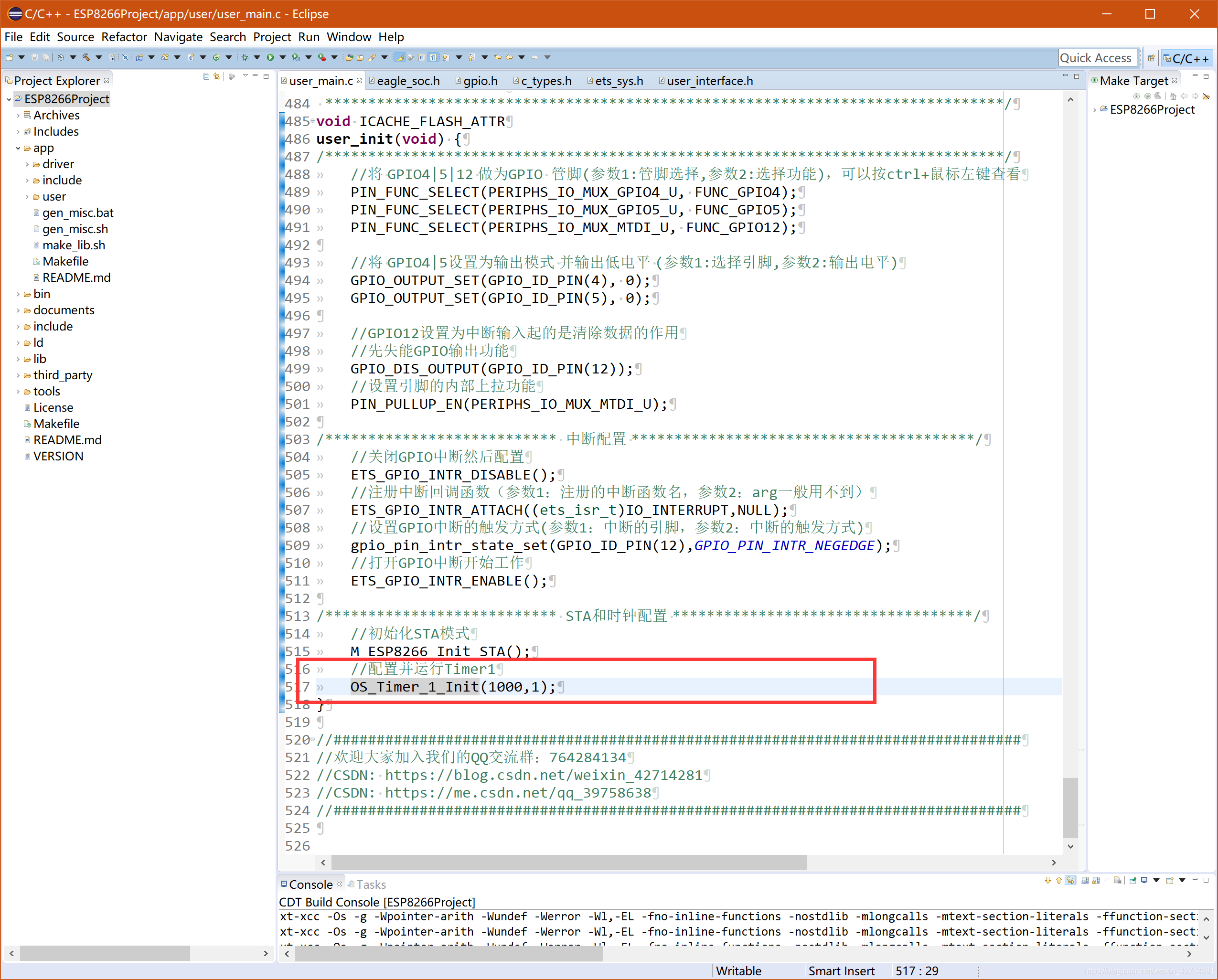The width and height of the screenshot is (1218, 980).
Task: Run the application with the green Run icon
Action: 271,58
